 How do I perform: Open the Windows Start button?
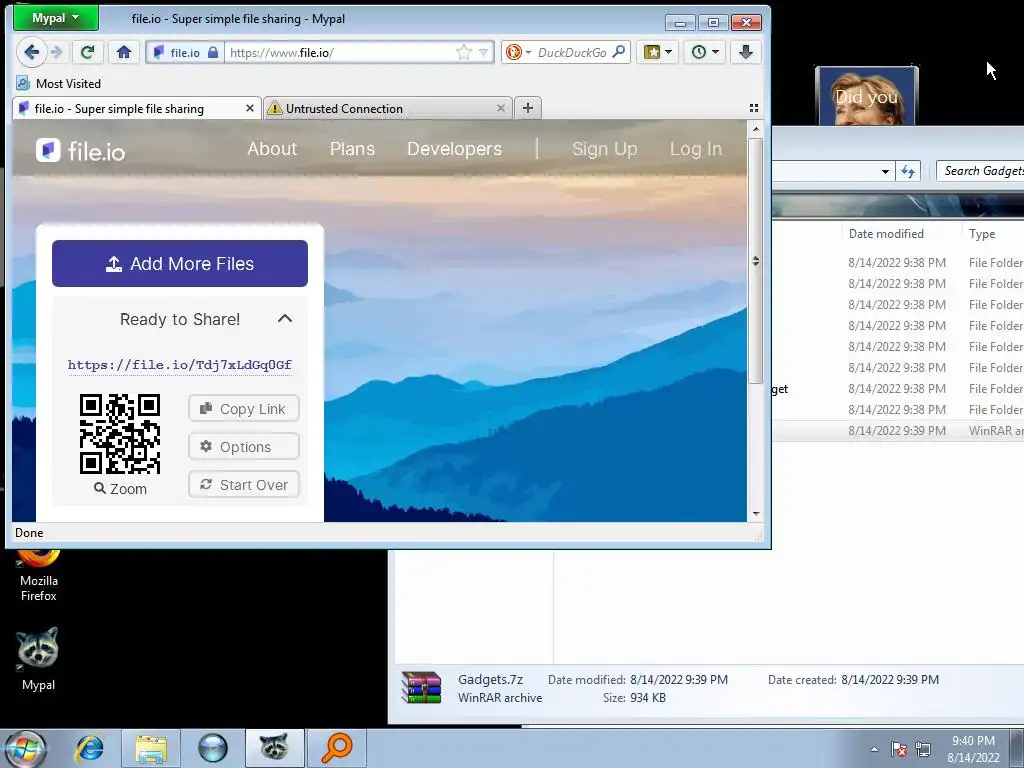click(x=23, y=748)
